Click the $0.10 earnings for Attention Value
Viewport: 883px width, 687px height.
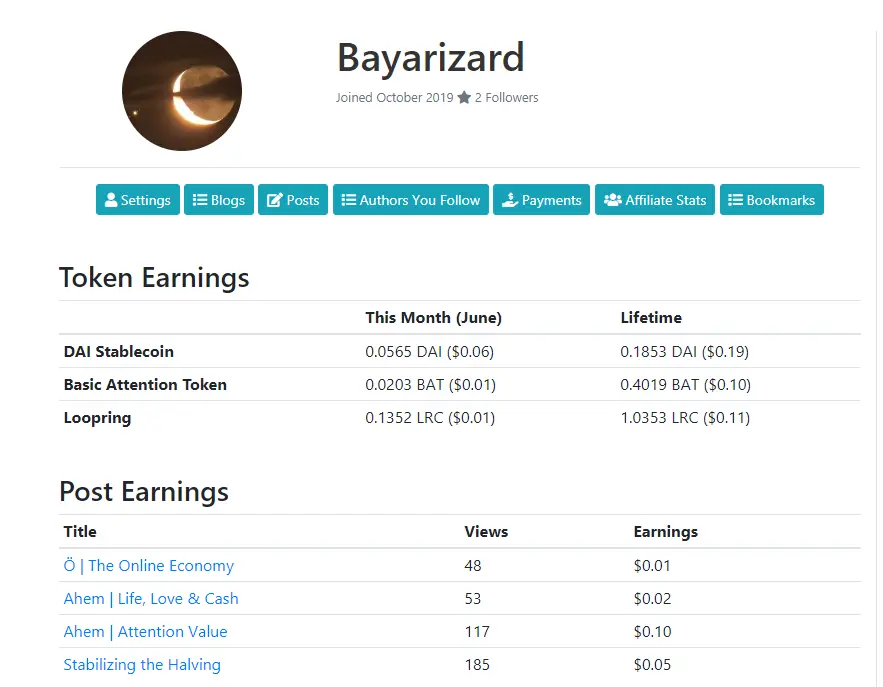tap(652, 632)
